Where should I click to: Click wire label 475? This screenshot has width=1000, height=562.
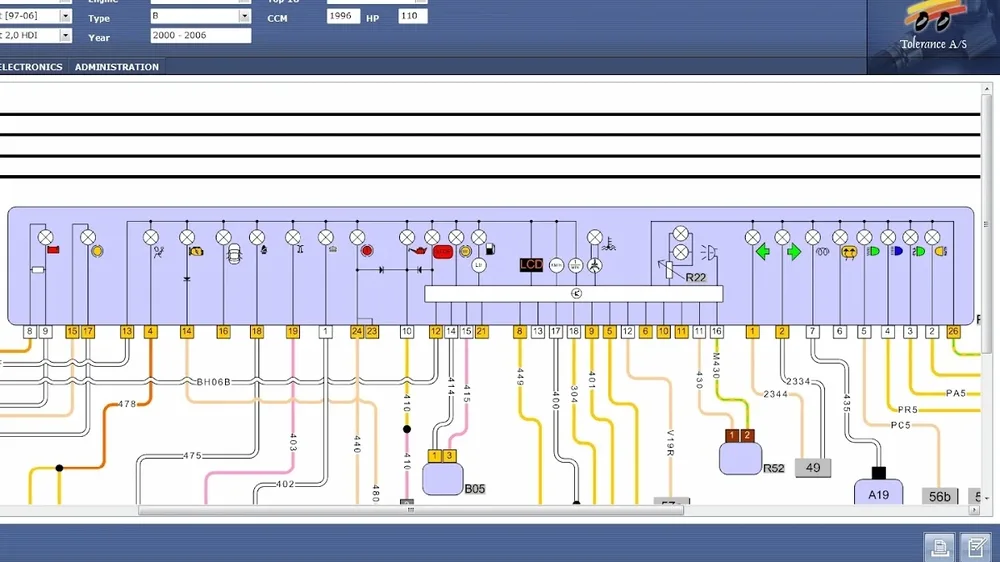[x=192, y=455]
